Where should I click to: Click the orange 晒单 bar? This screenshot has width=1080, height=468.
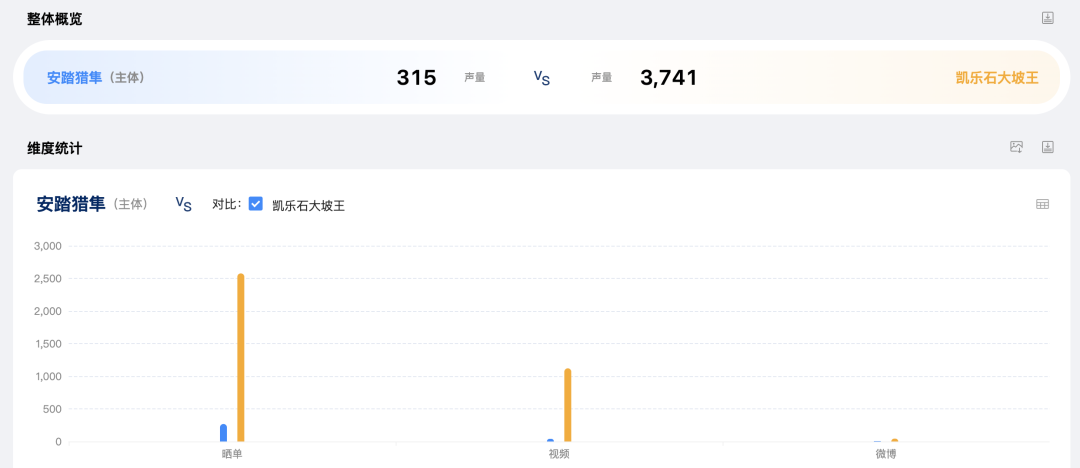pyautogui.click(x=240, y=358)
